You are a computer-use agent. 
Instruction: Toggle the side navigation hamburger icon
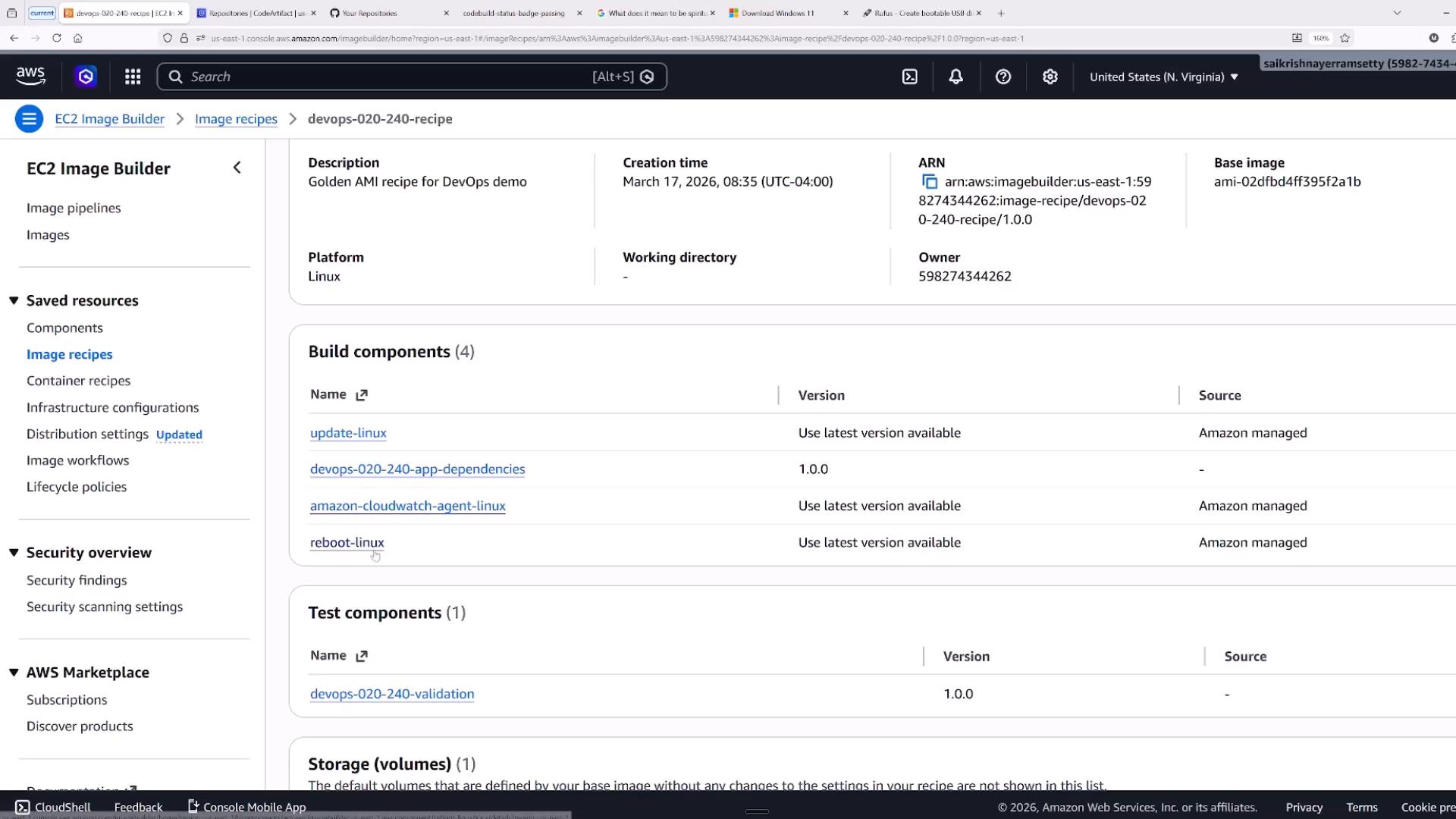[29, 119]
